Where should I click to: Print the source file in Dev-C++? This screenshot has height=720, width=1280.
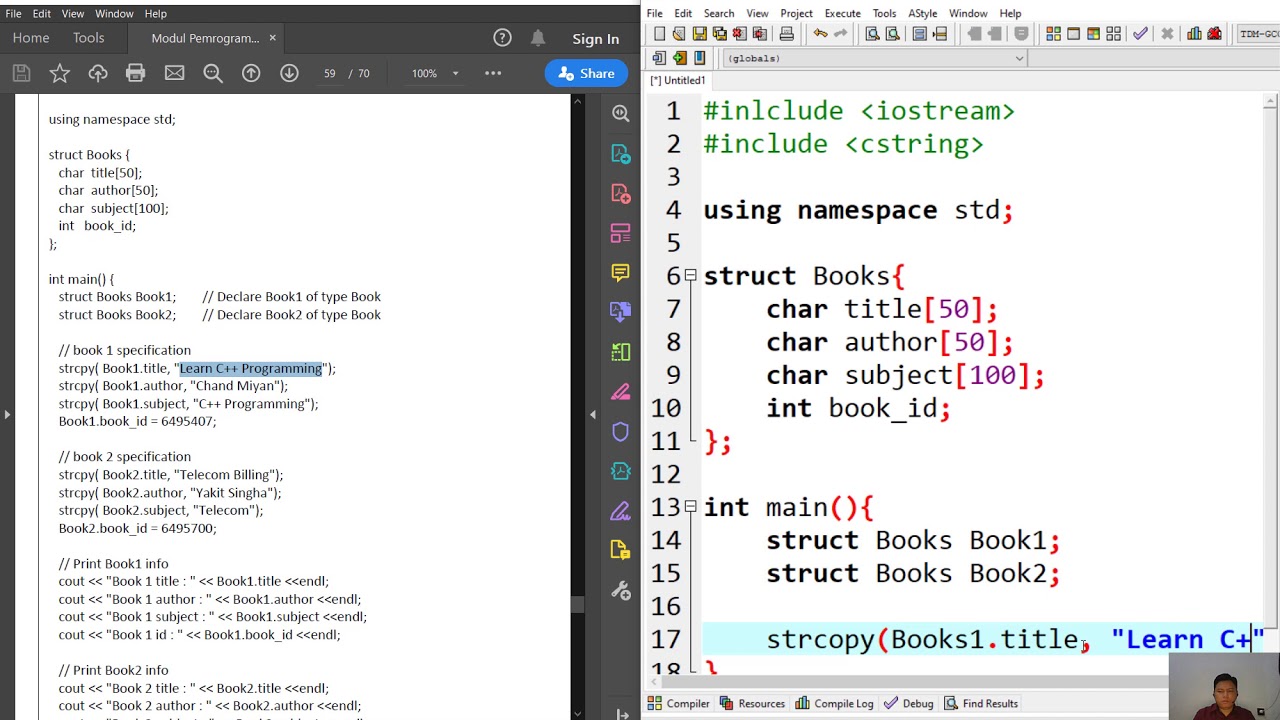[786, 34]
